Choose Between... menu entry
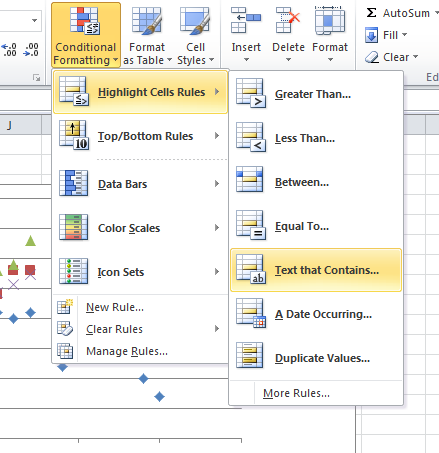The height and width of the screenshot is (453, 439). [316, 182]
